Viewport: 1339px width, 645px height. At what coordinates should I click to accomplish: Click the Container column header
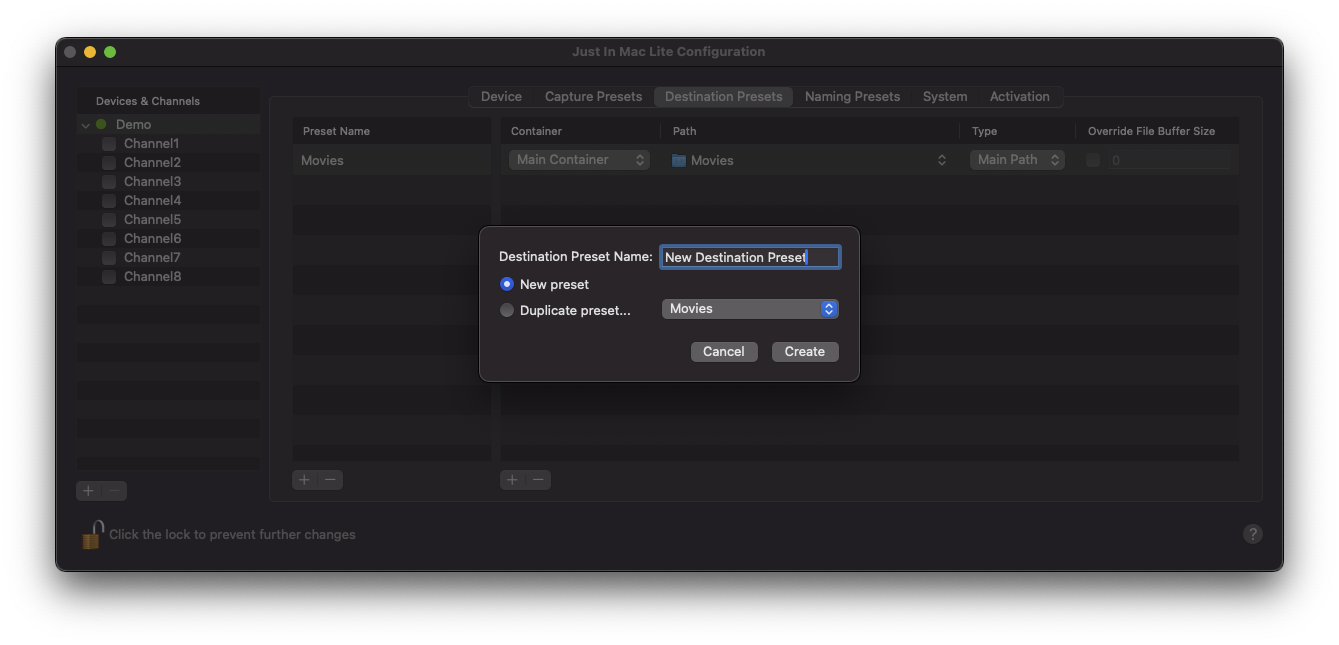point(580,131)
